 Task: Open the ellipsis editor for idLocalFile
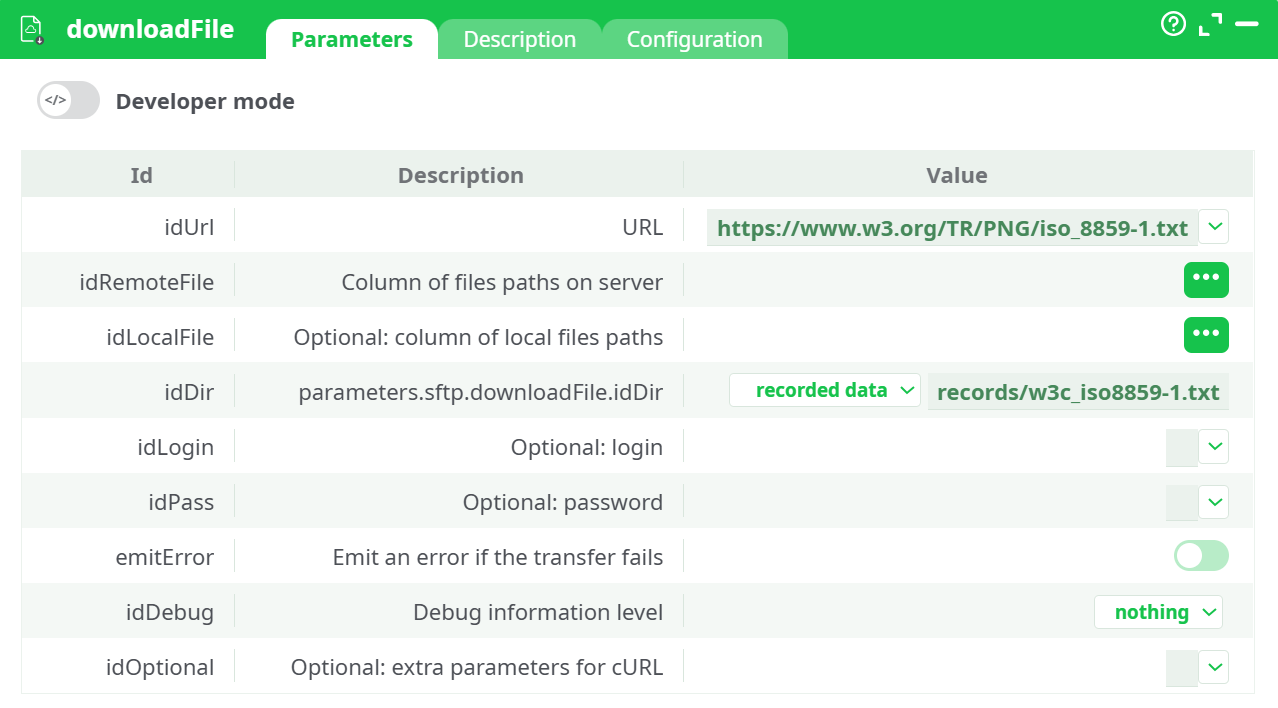(x=1206, y=335)
